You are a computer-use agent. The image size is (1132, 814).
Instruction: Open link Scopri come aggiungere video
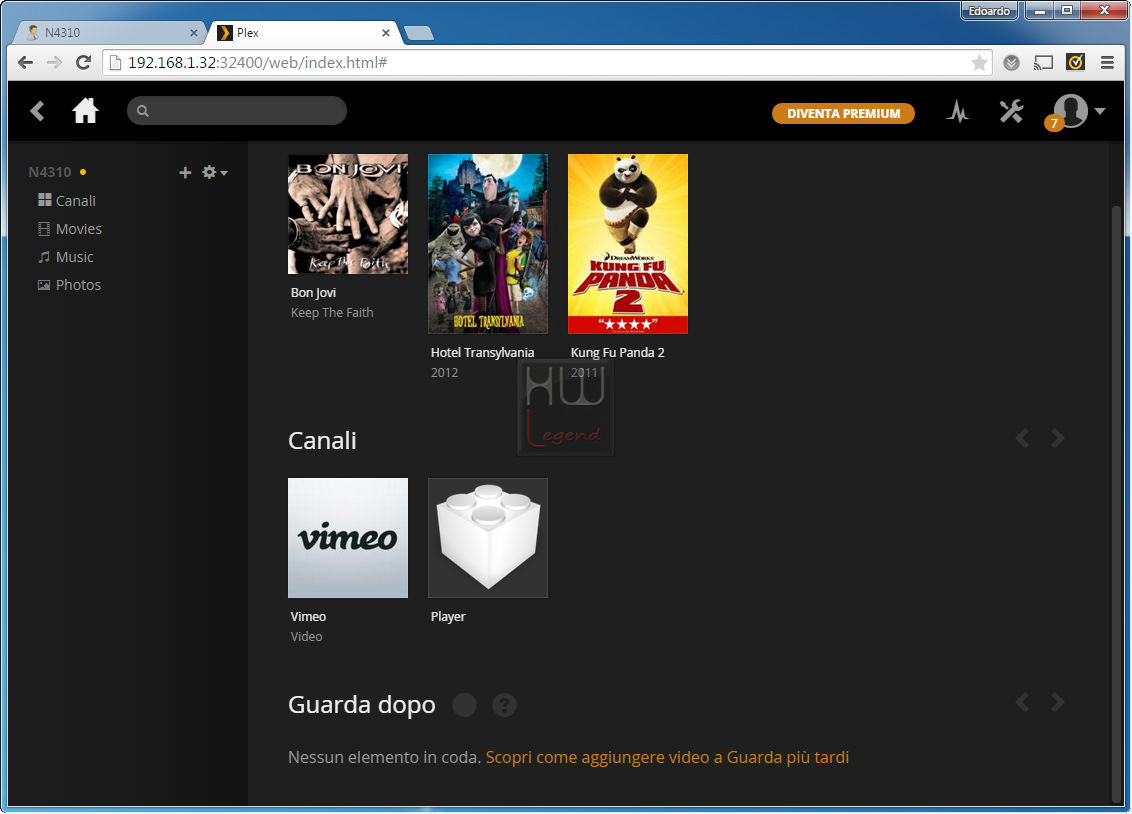click(667, 757)
